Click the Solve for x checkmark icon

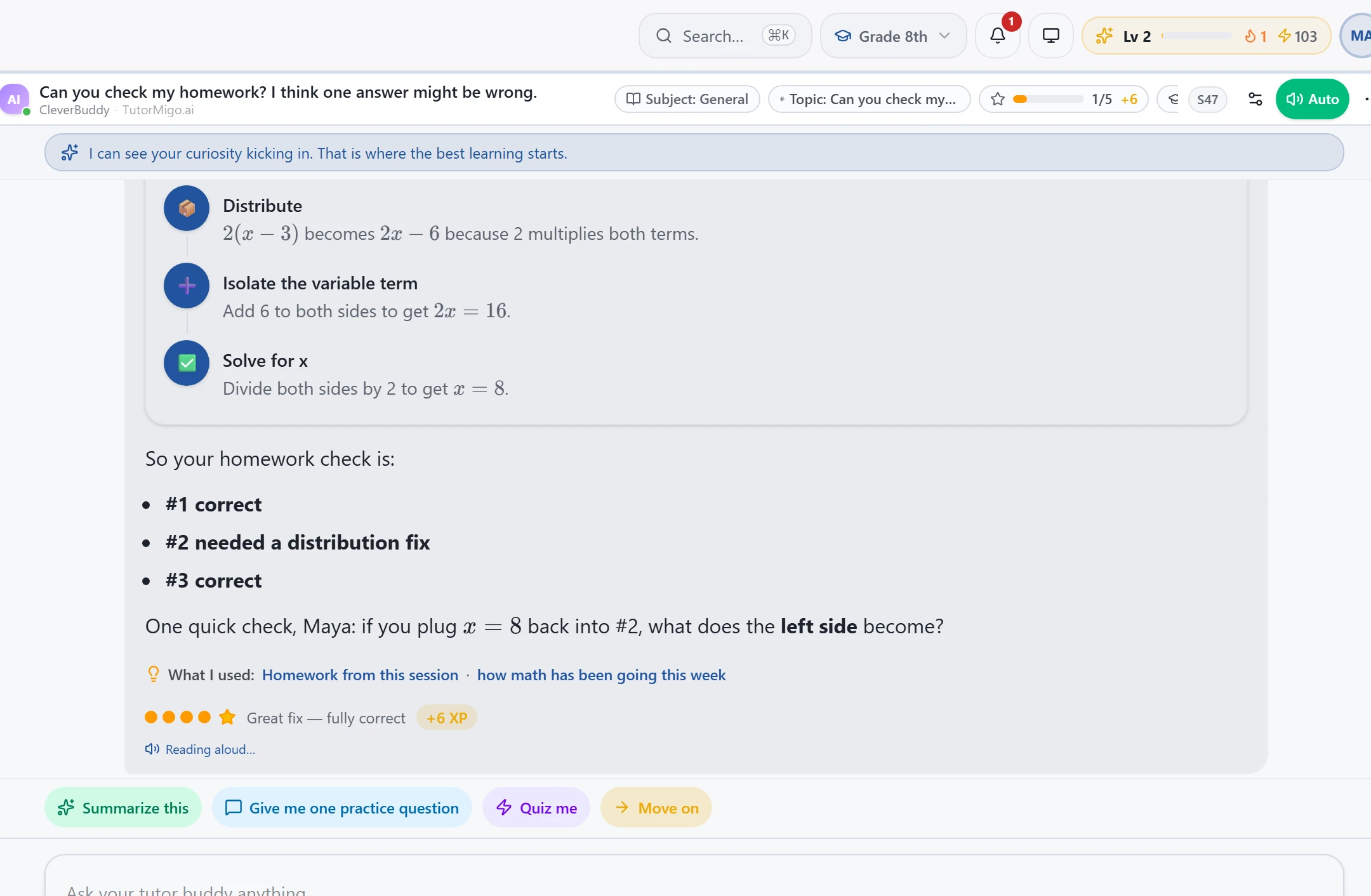click(x=187, y=363)
